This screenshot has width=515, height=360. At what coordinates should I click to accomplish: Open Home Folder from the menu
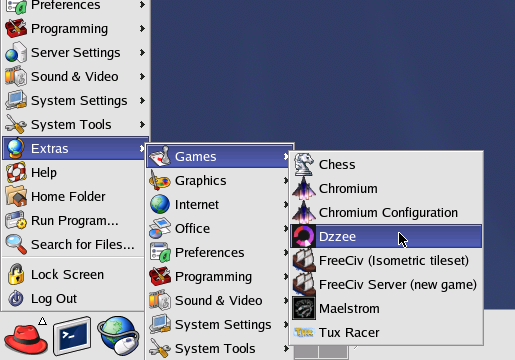click(73, 196)
